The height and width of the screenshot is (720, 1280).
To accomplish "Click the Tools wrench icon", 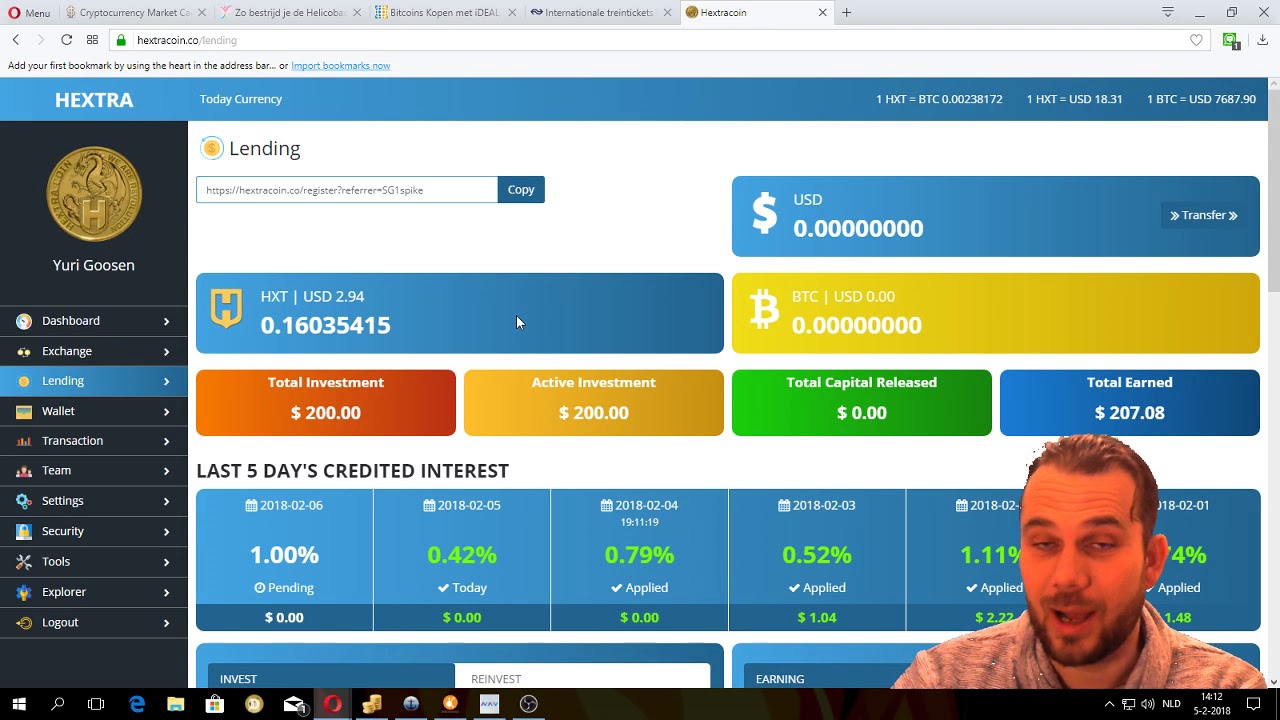I will tap(24, 562).
